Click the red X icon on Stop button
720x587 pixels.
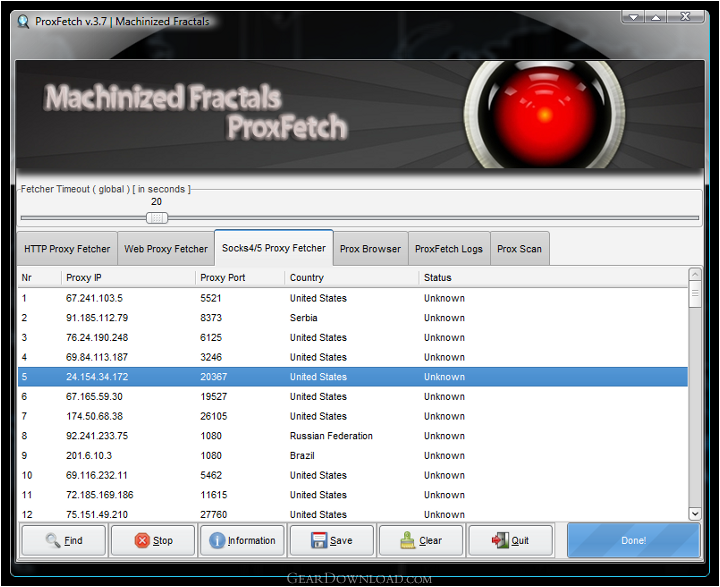coord(142,540)
